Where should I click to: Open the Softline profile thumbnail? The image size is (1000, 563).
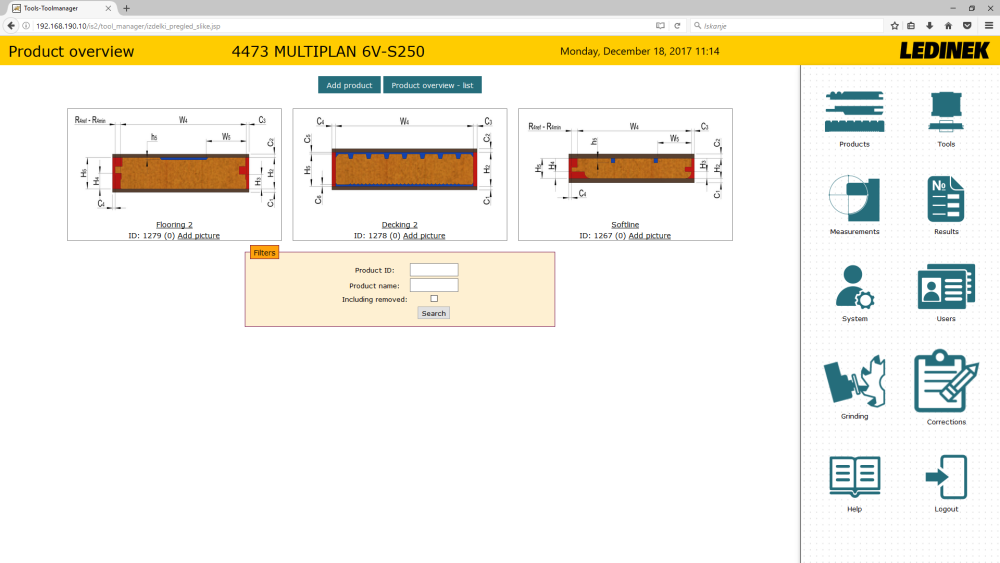click(x=625, y=161)
